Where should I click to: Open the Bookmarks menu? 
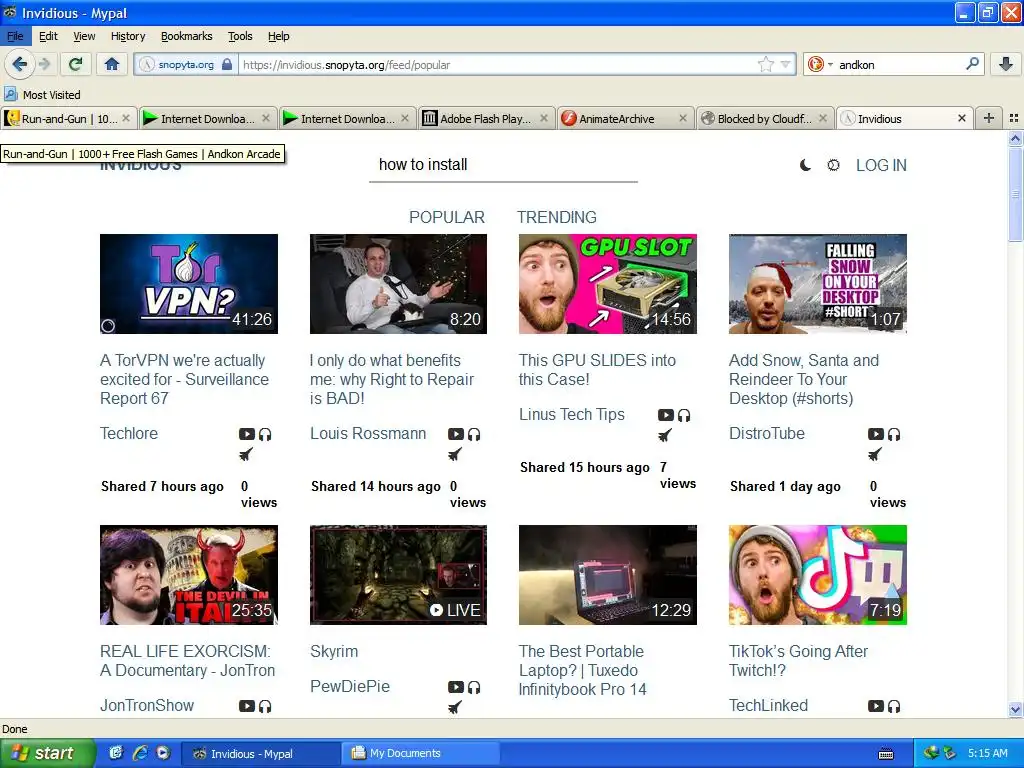click(x=186, y=36)
